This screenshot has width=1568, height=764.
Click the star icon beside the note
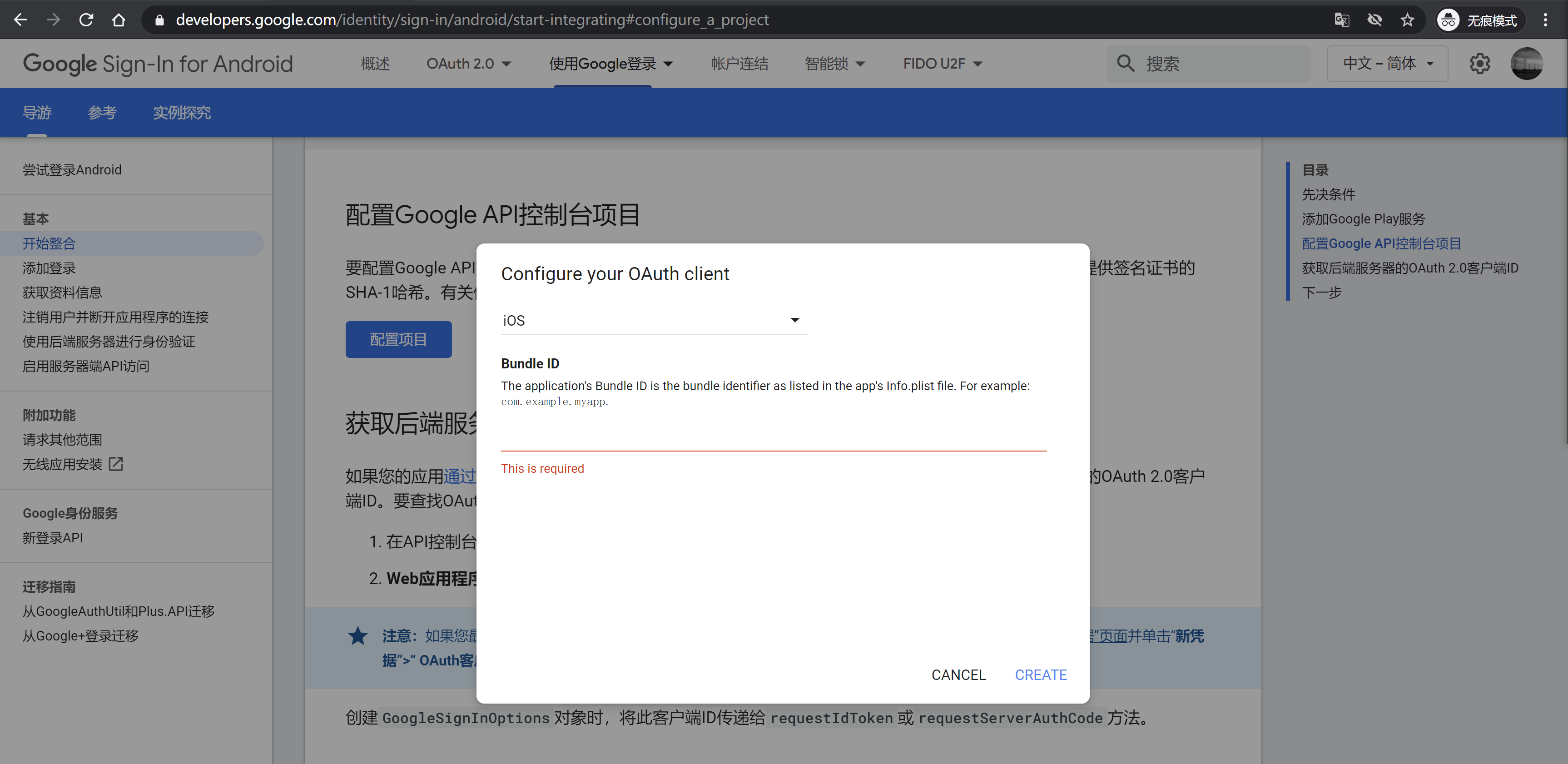(x=358, y=635)
